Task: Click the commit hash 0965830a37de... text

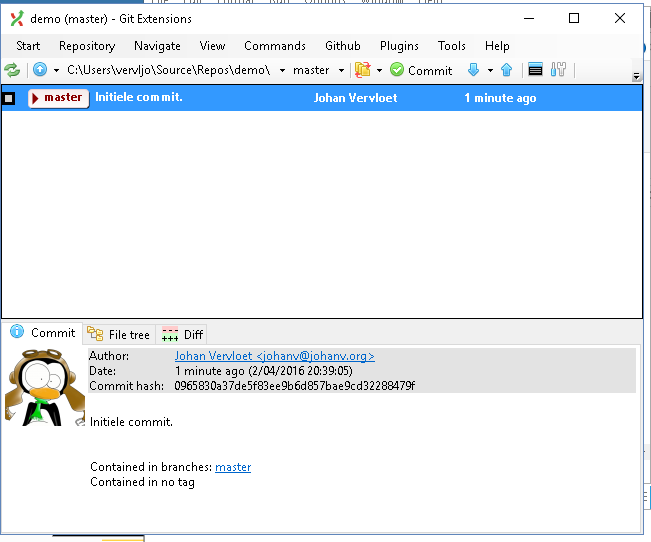Action: [x=294, y=386]
